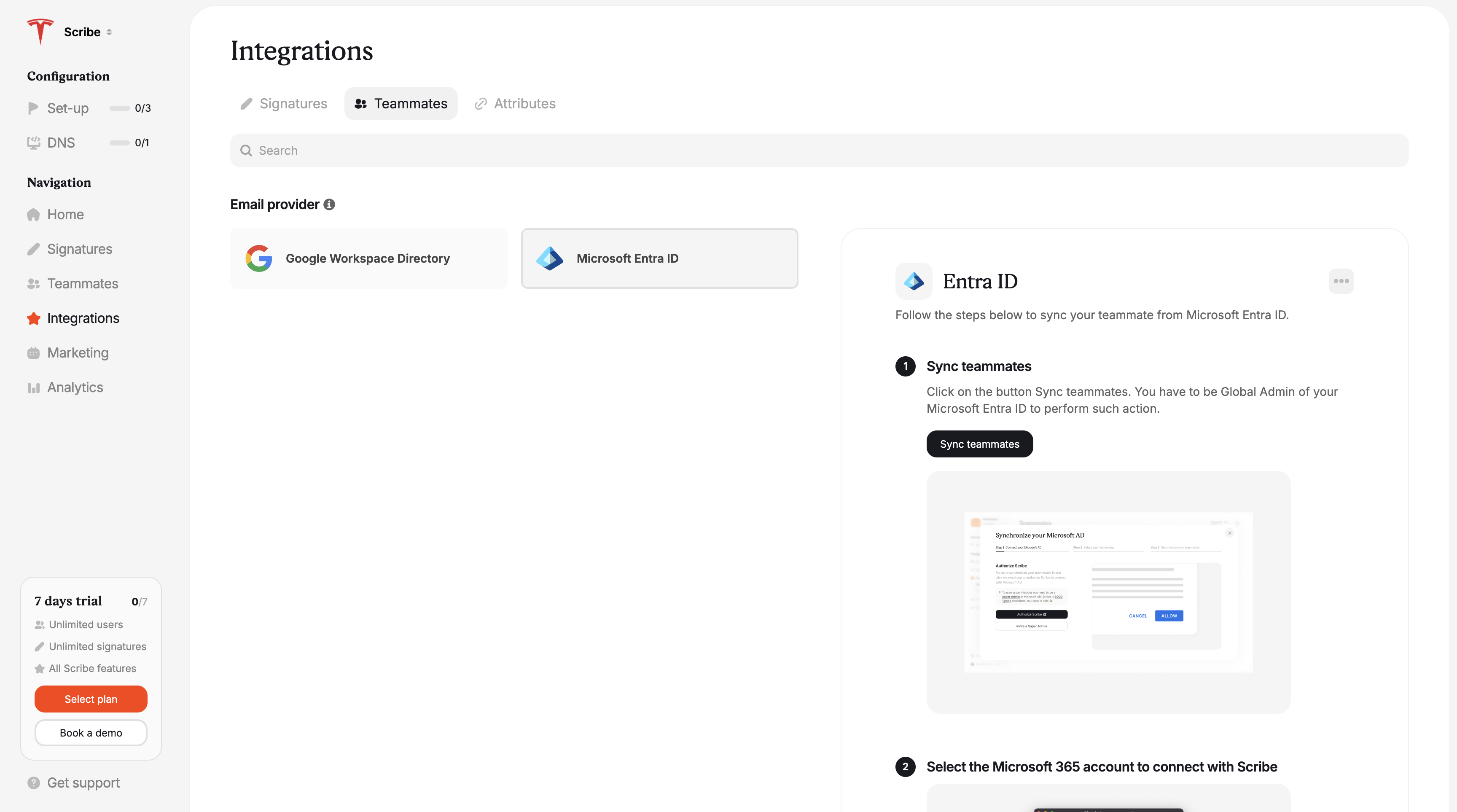Click the Set-up progress bar
Screen dimensions: 1457x812
click(x=119, y=108)
